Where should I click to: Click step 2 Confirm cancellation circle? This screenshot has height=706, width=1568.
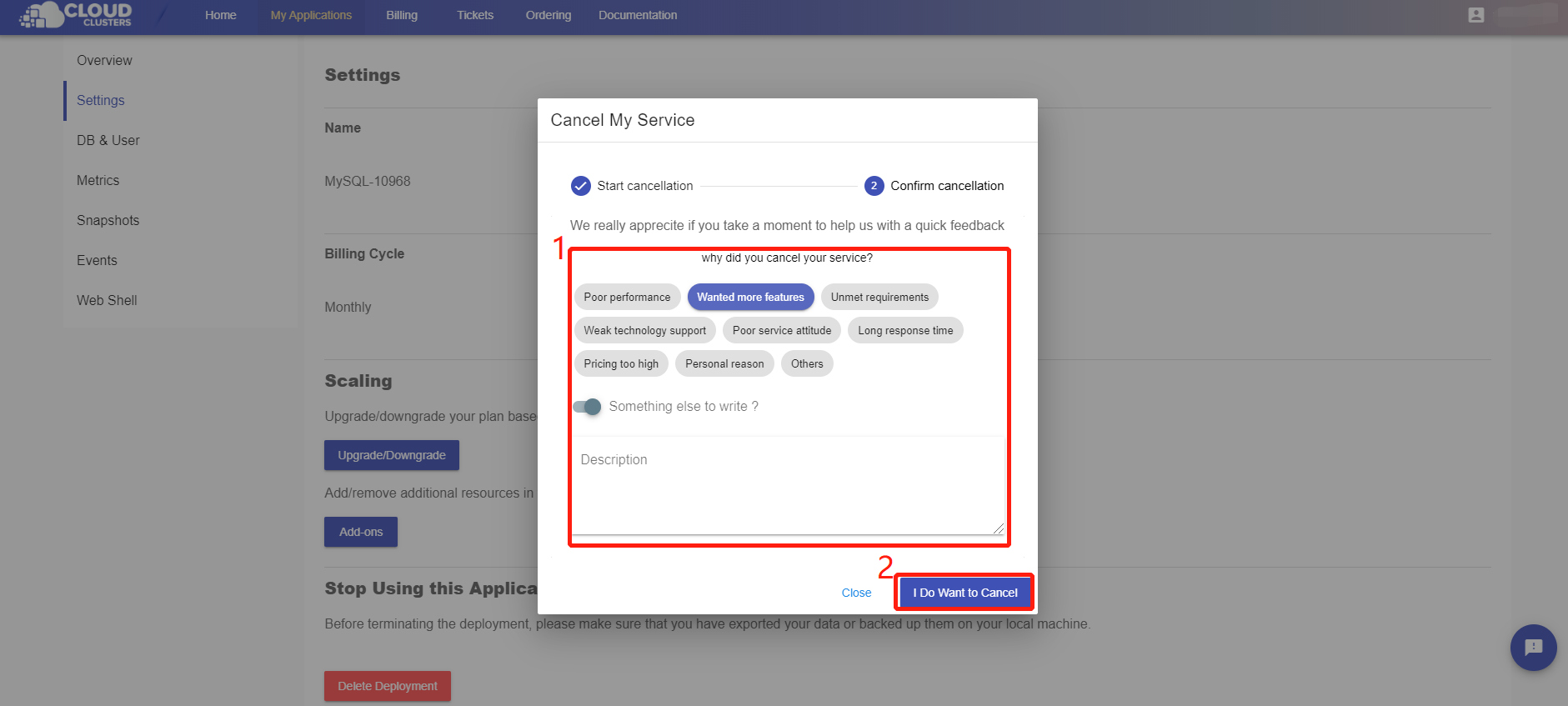(874, 186)
